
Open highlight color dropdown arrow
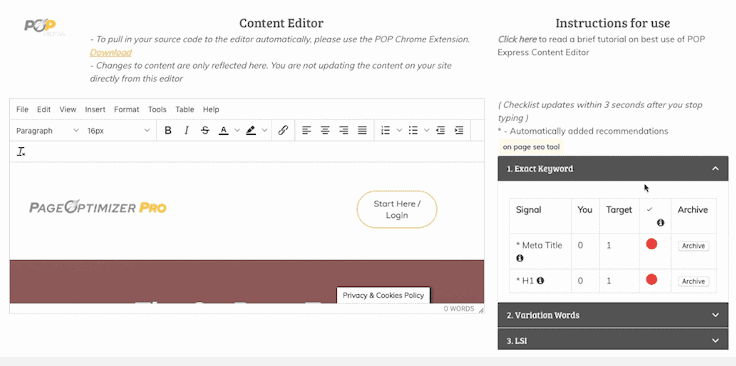pyautogui.click(x=264, y=130)
